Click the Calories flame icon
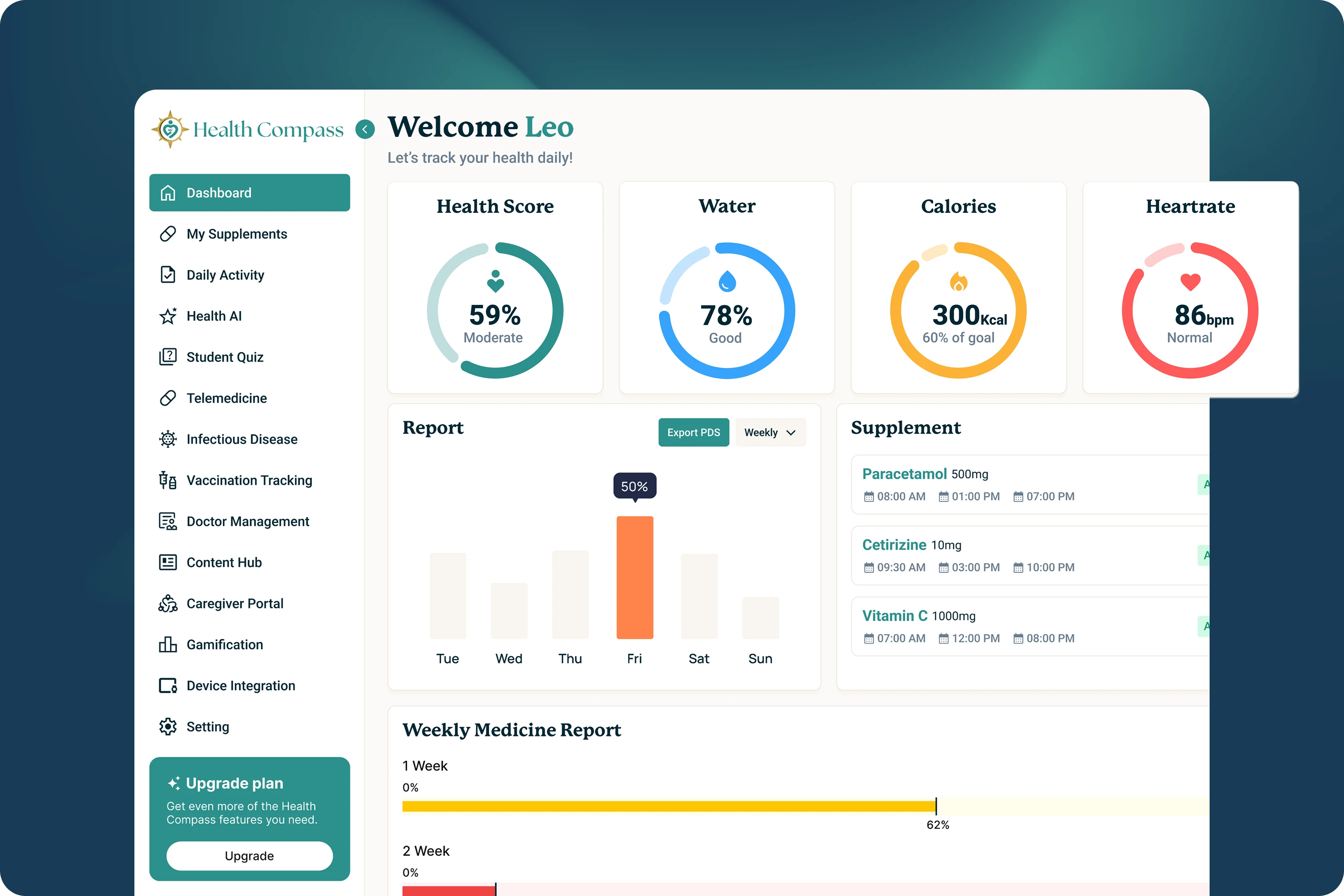Viewport: 1344px width, 896px height. pyautogui.click(x=959, y=281)
